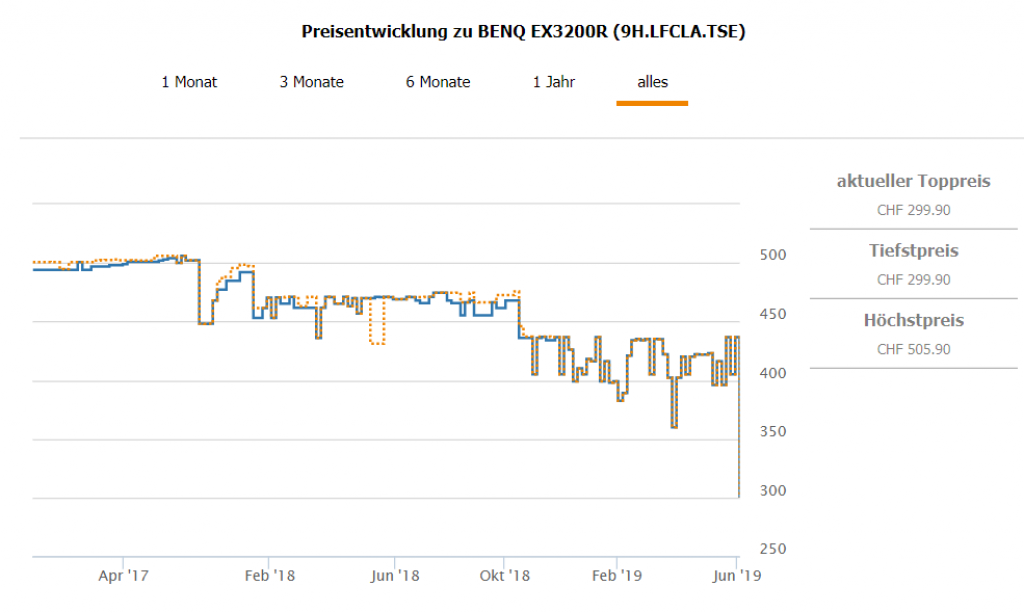This screenshot has width=1024, height=613.
Task: Click the Feb '18 x-axis label
Action: [x=270, y=575]
